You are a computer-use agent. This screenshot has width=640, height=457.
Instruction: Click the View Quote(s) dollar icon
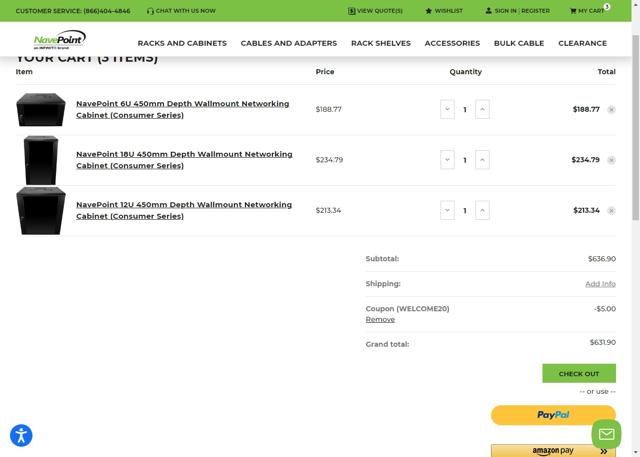pos(351,11)
